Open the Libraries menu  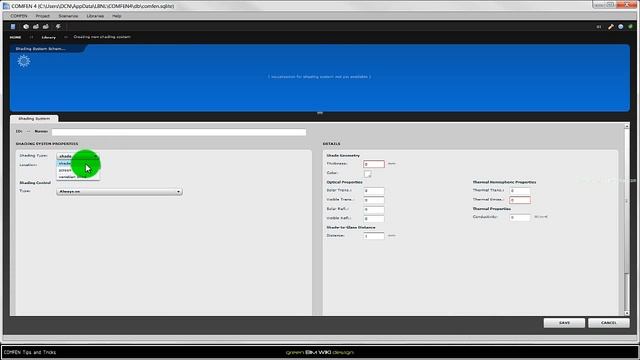coord(95,16)
